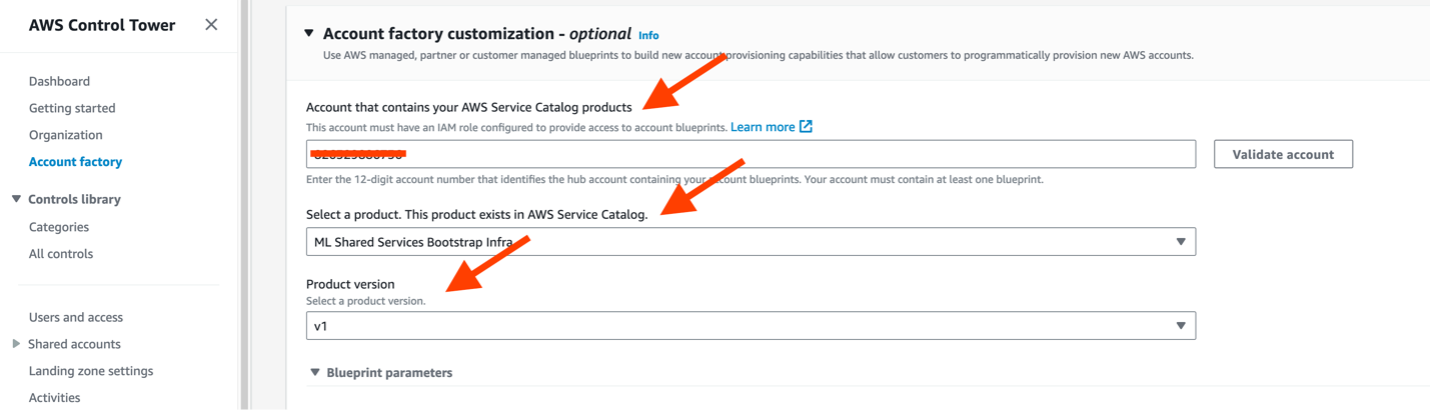
Task: Close the AWS Control Tower side panel
Action: (x=211, y=25)
